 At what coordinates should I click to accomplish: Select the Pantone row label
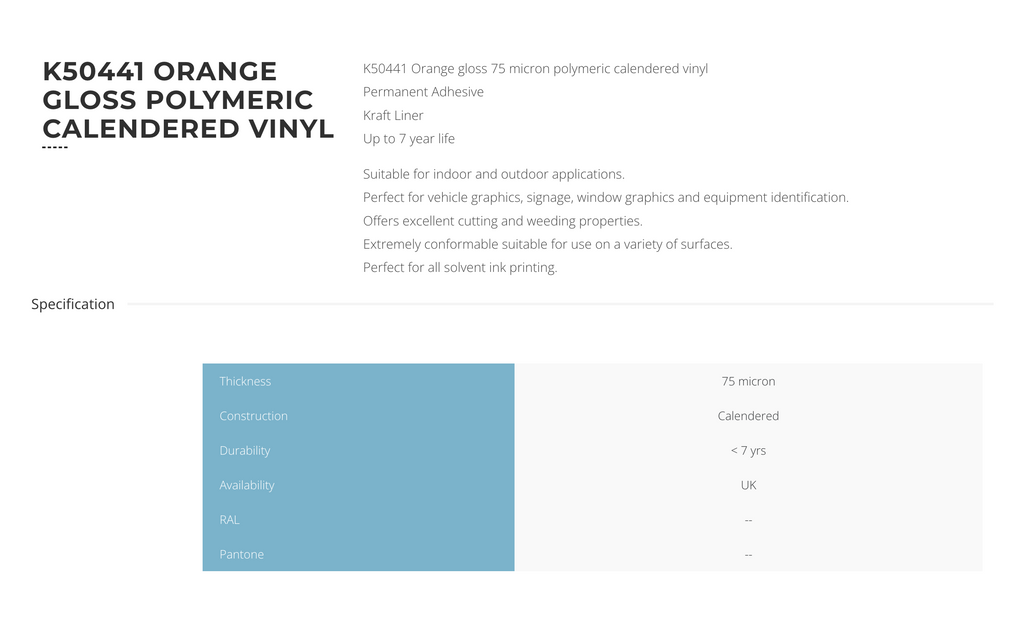coord(241,554)
